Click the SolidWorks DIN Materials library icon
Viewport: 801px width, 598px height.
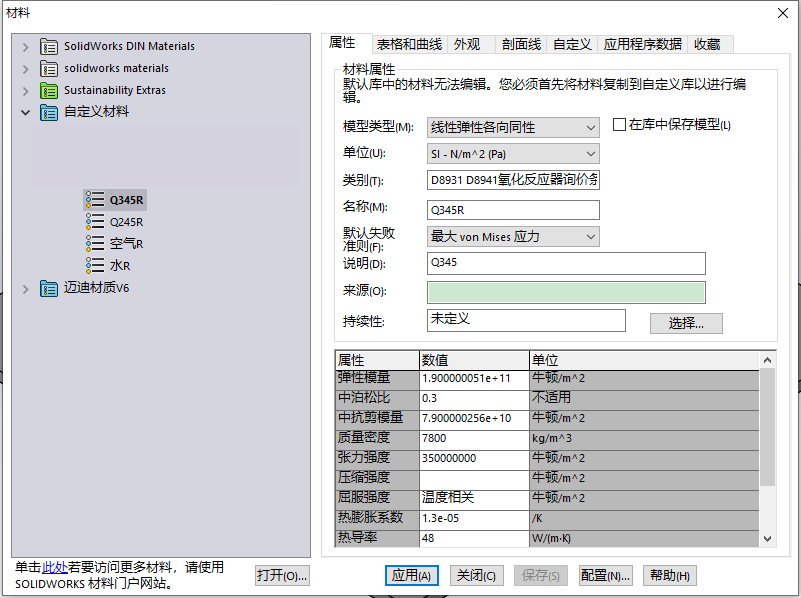coord(49,46)
